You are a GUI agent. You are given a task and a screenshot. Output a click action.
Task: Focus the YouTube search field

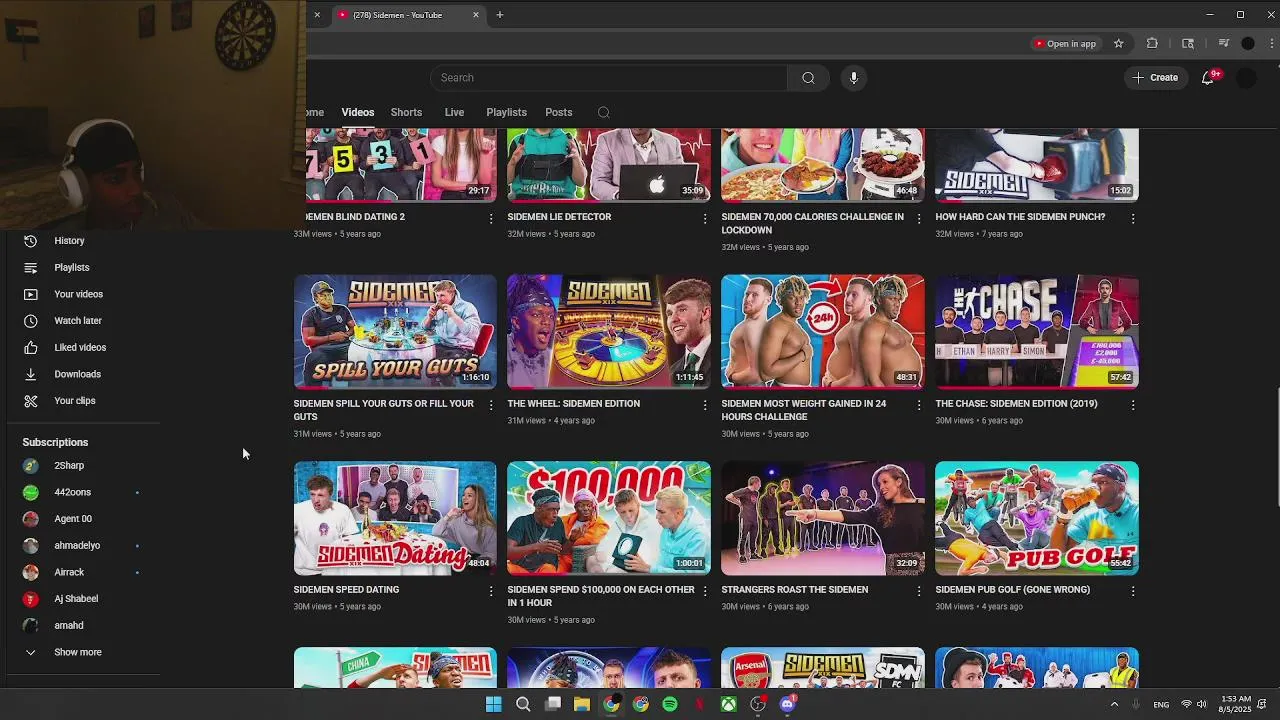point(609,78)
